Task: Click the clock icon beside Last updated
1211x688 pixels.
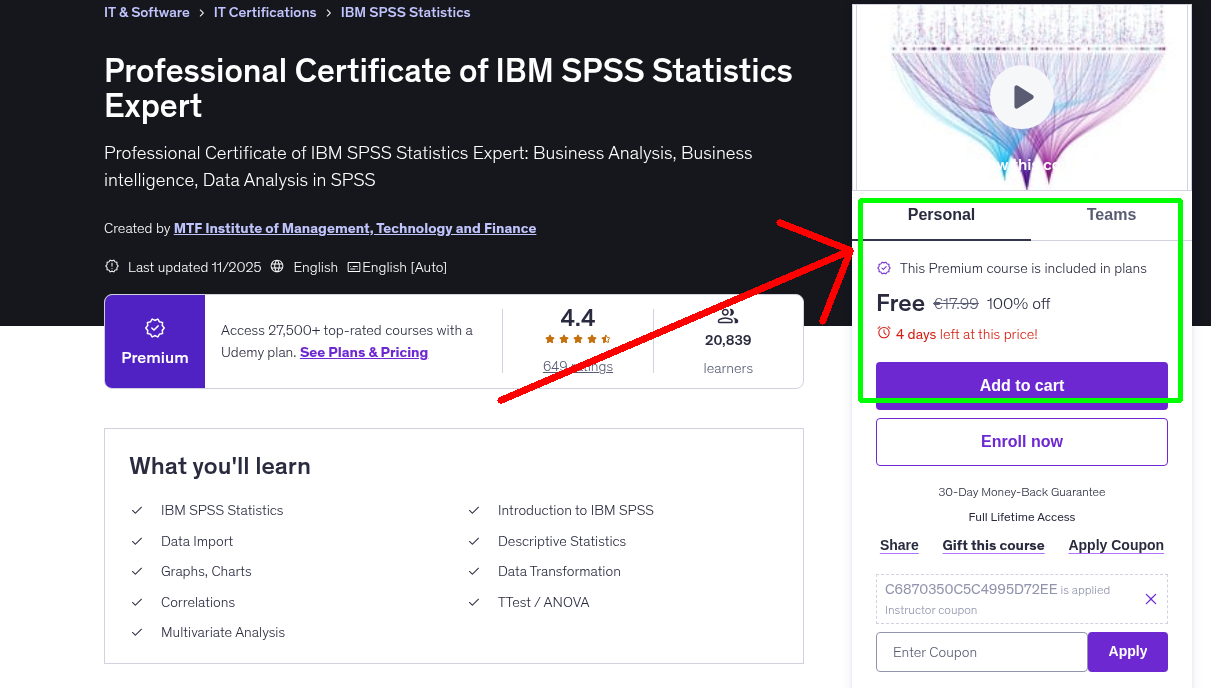Action: pyautogui.click(x=110, y=267)
